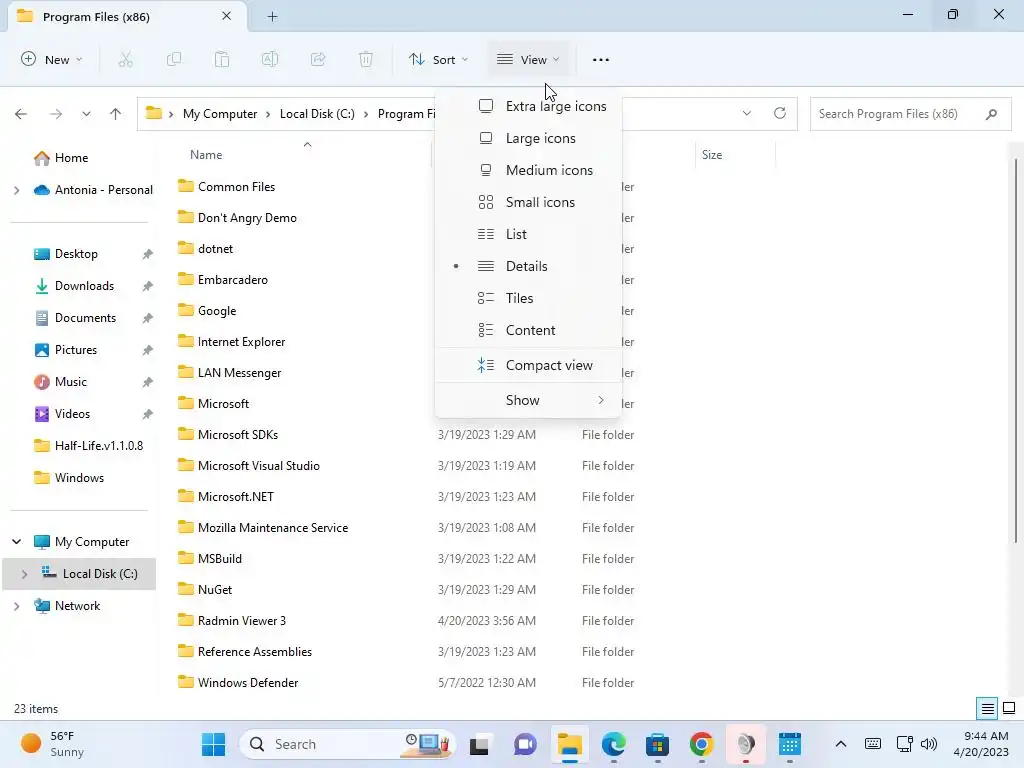Open address bar history dropdown
Viewport: 1024px width, 768px height.
click(x=746, y=113)
